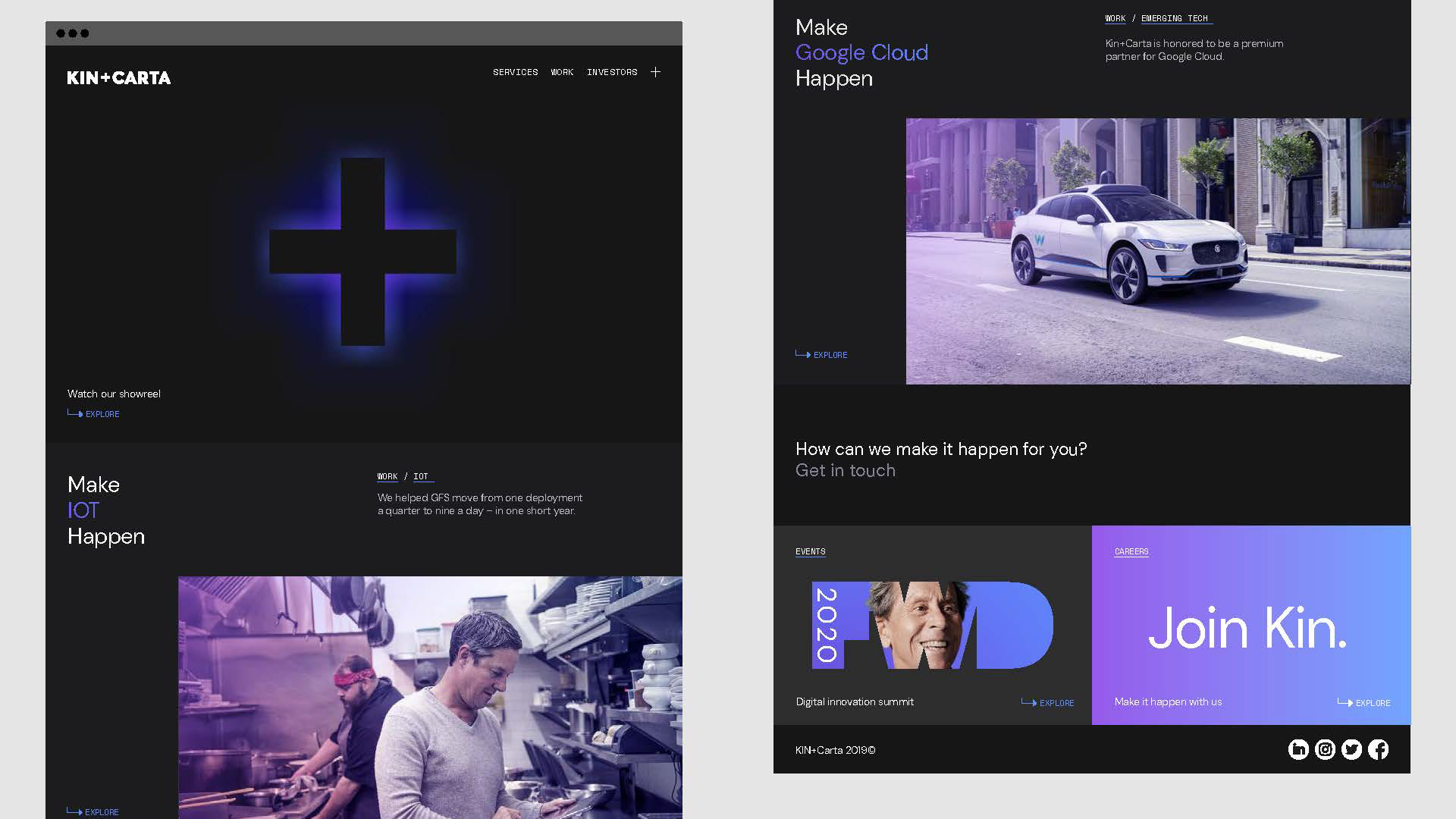The width and height of the screenshot is (1456, 819).
Task: Click the Join Kin. headline
Action: pyautogui.click(x=1247, y=628)
